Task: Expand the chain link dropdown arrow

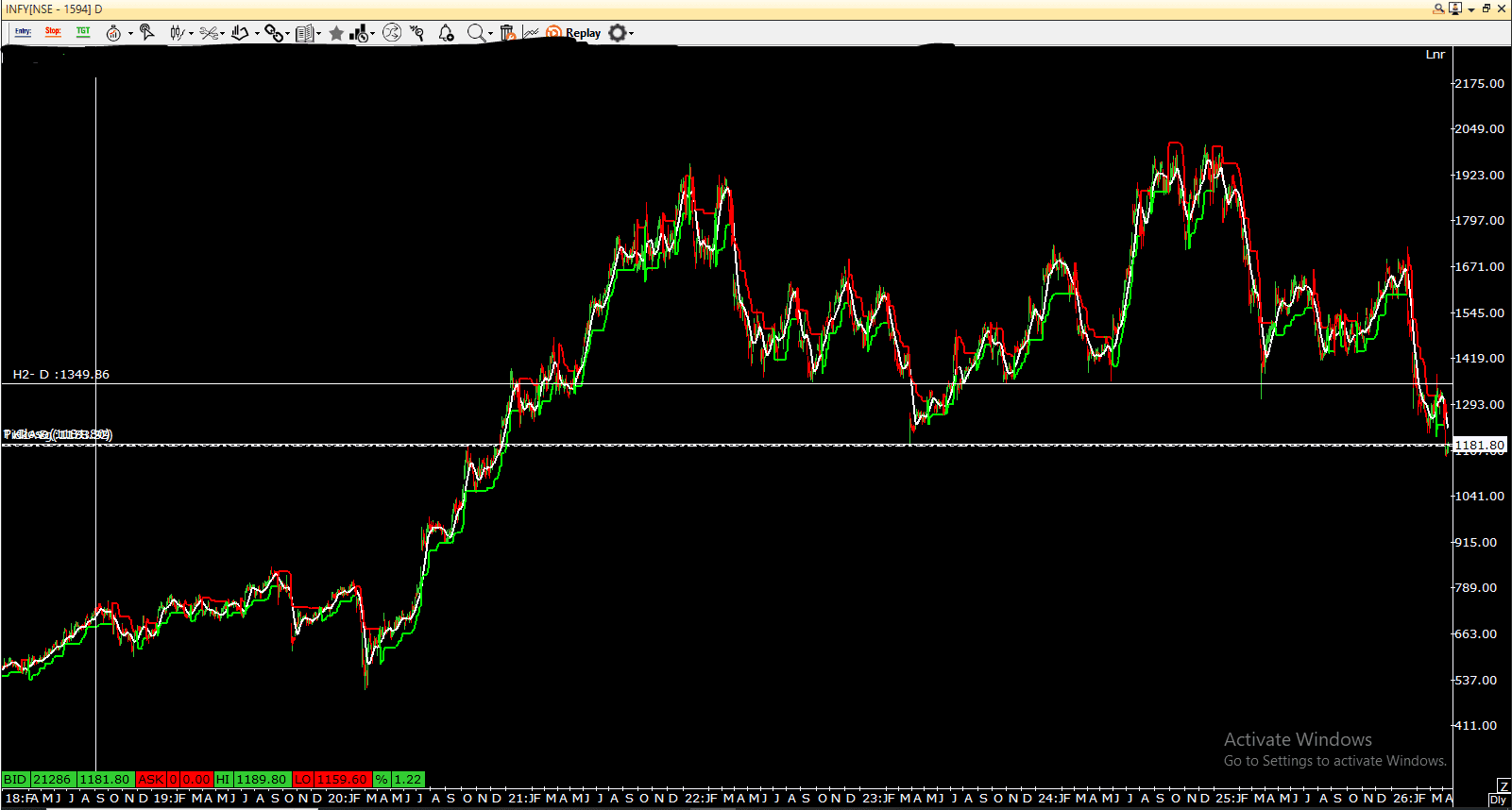Action: pyautogui.click(x=287, y=34)
